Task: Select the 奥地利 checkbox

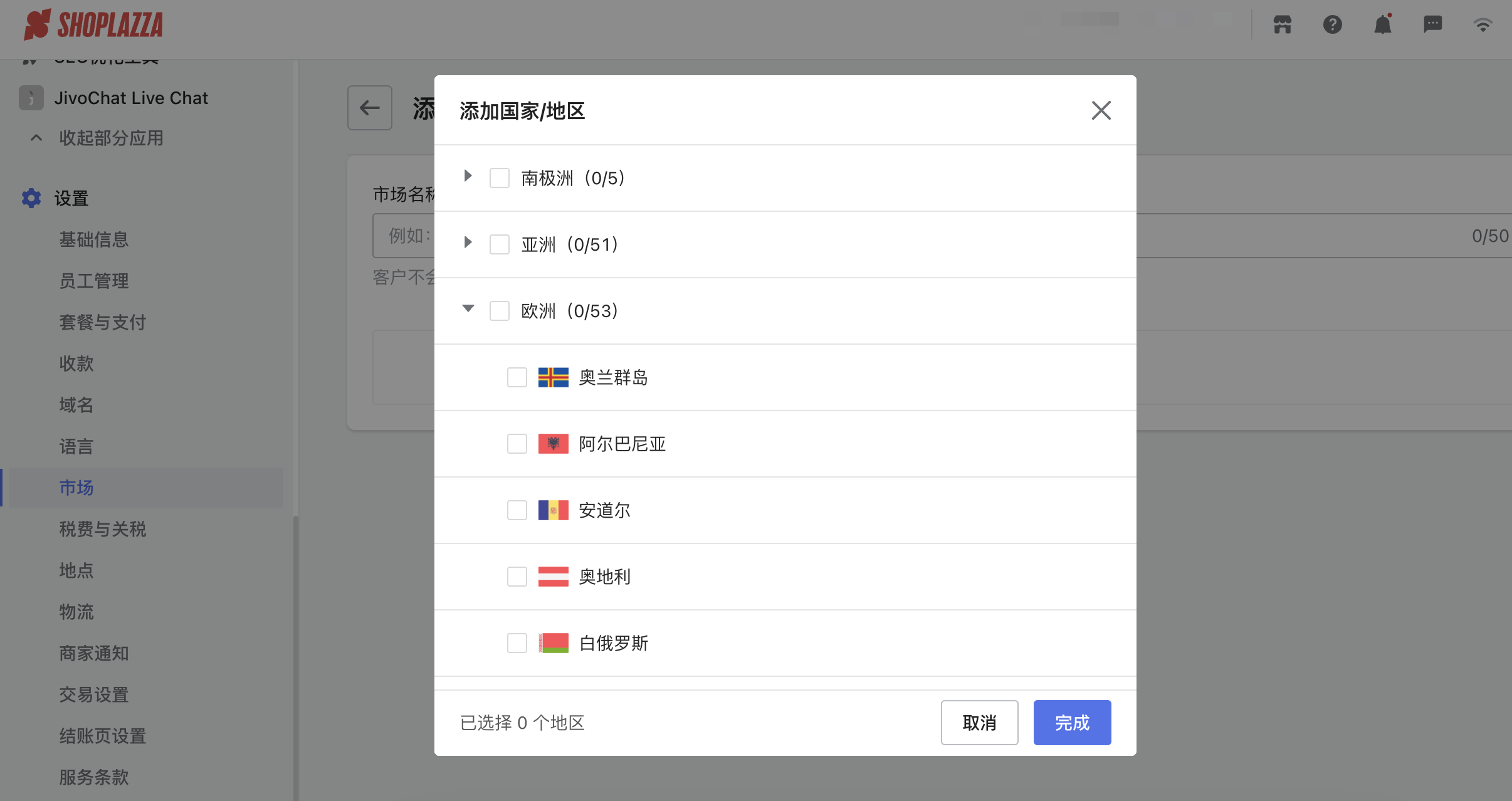Action: pos(515,576)
